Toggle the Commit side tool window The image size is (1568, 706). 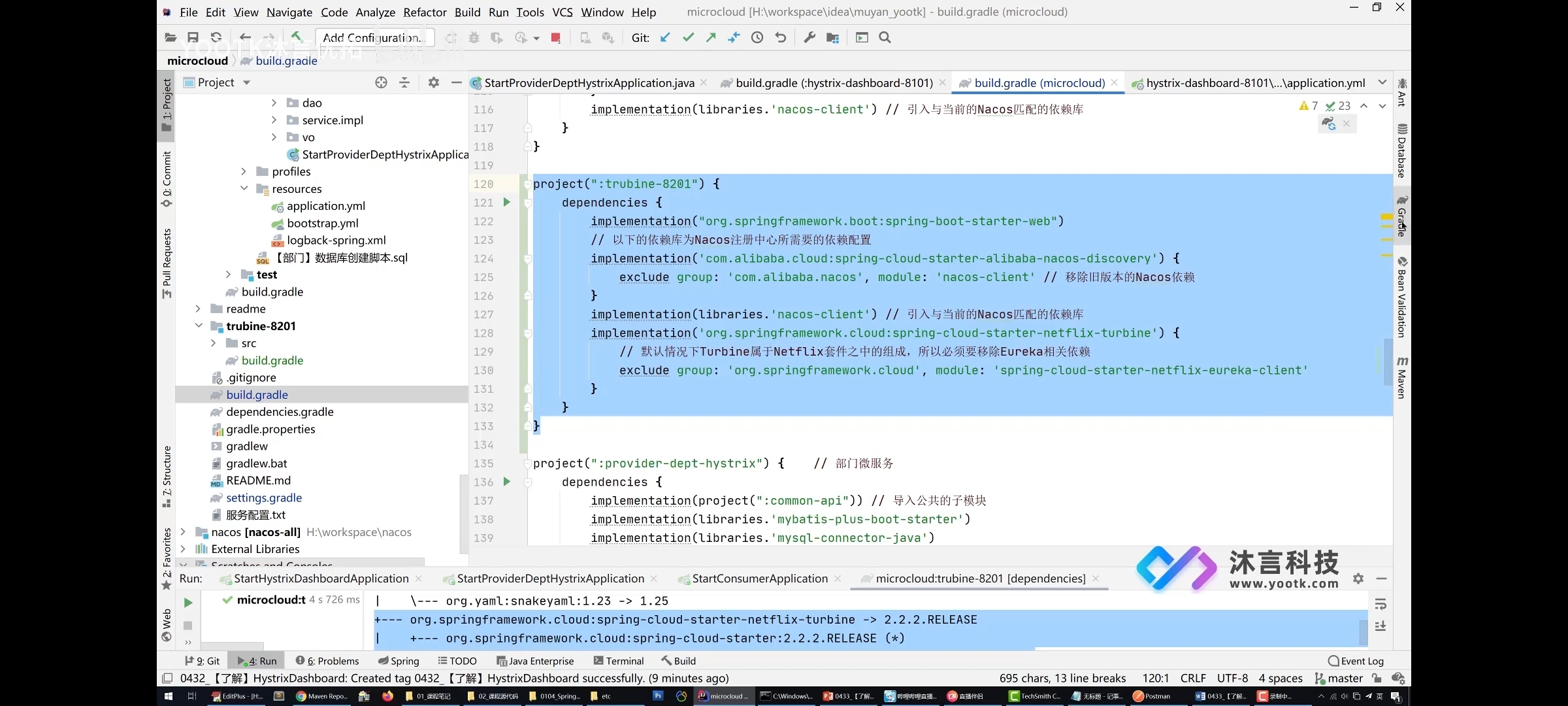[x=167, y=178]
